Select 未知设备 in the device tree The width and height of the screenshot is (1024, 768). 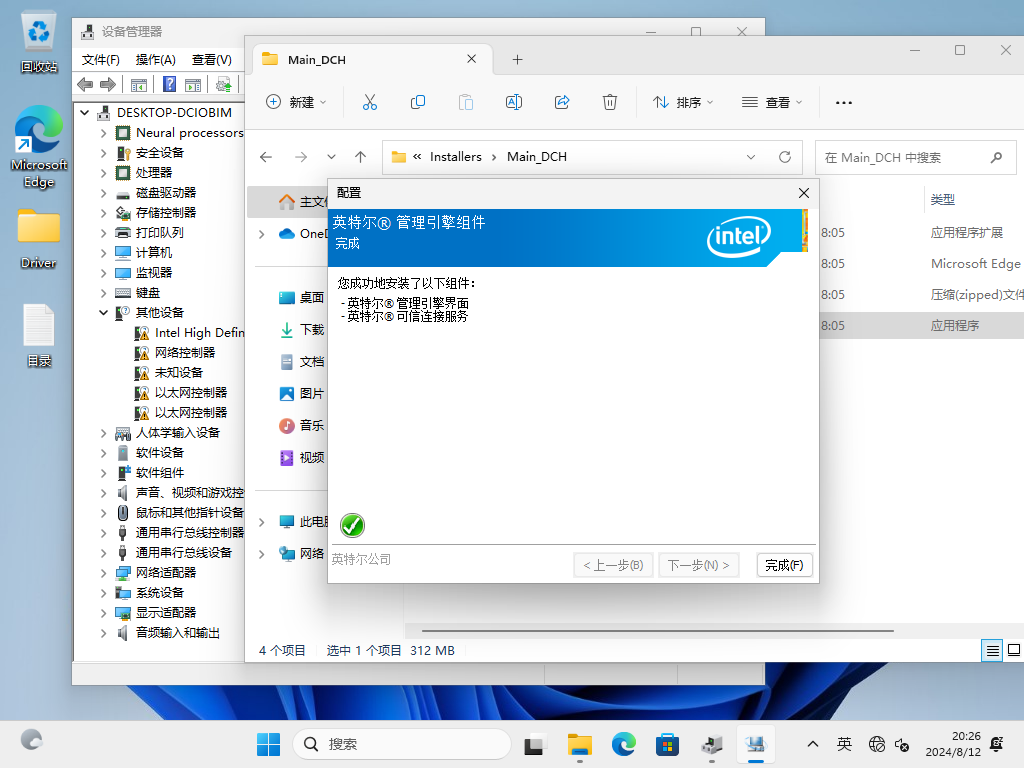click(178, 373)
